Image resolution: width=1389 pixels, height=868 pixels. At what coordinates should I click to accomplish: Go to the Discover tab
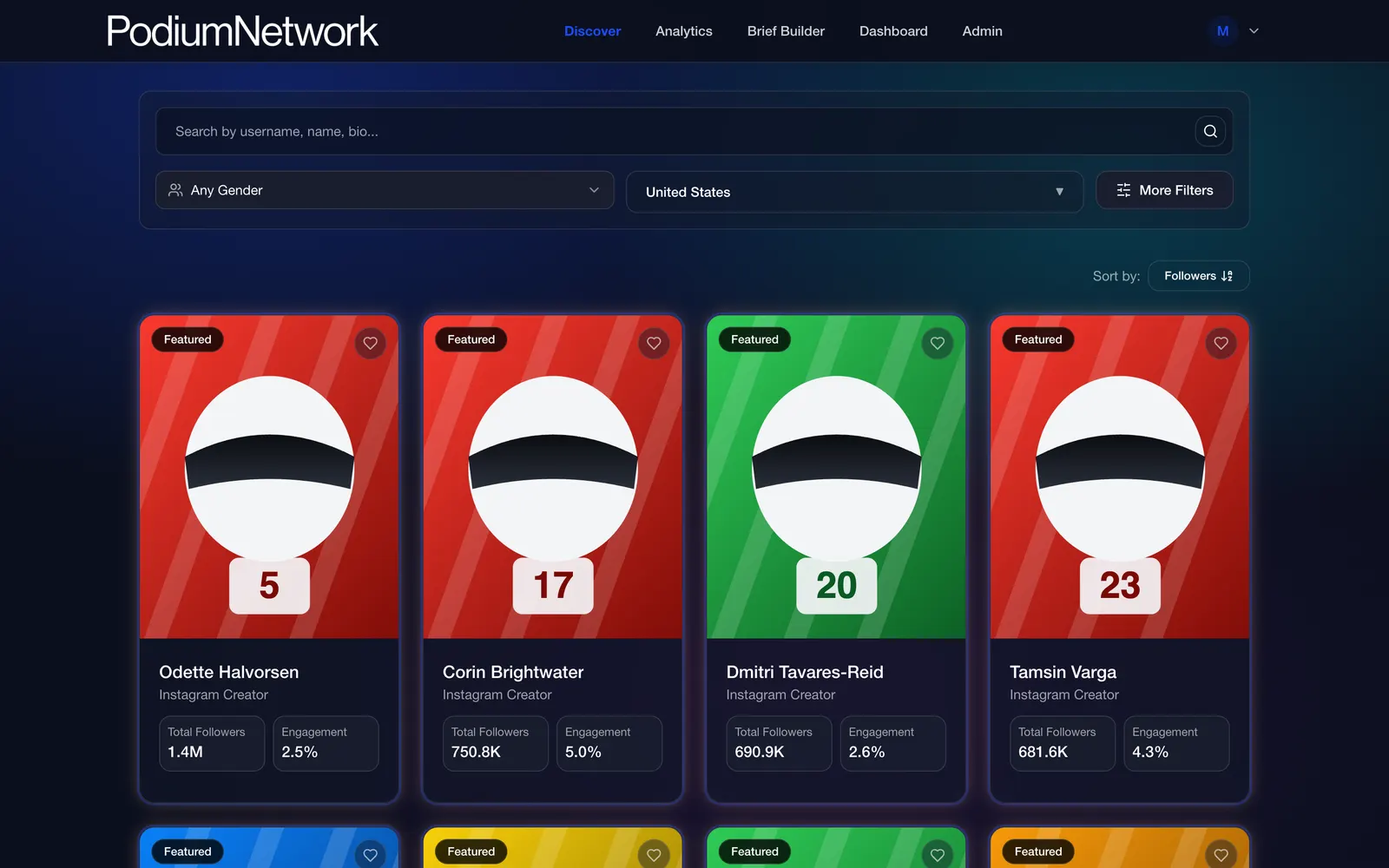click(x=592, y=31)
